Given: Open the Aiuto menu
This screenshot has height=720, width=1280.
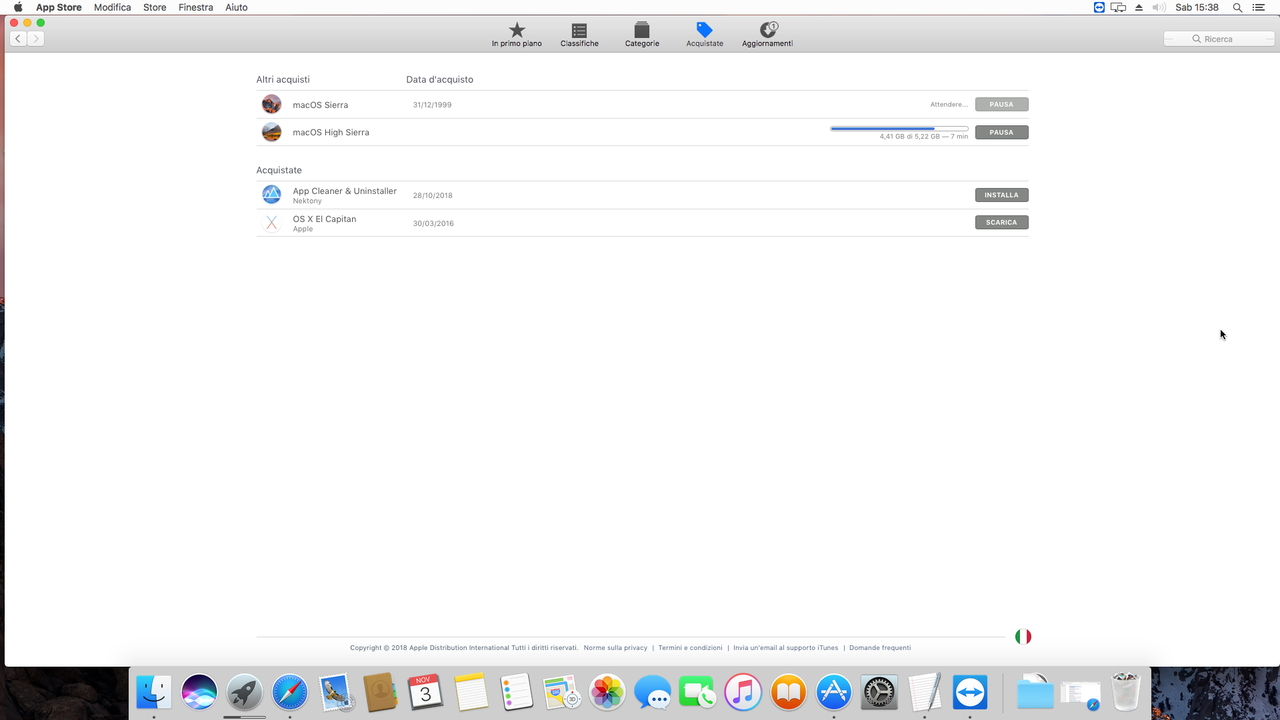Looking at the screenshot, I should point(236,7).
